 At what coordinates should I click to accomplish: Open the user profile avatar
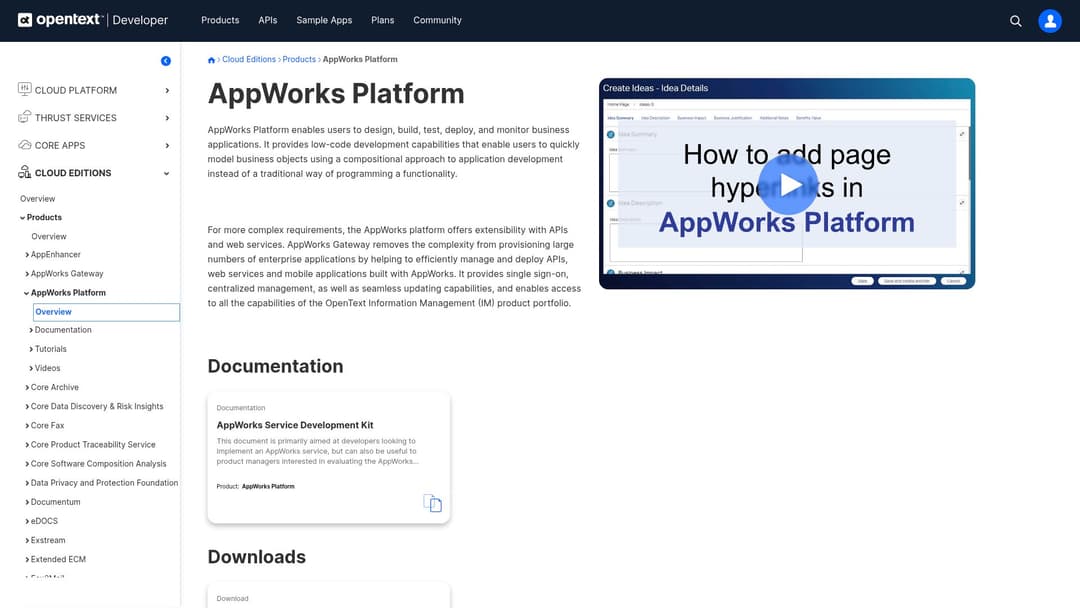[x=1050, y=21]
